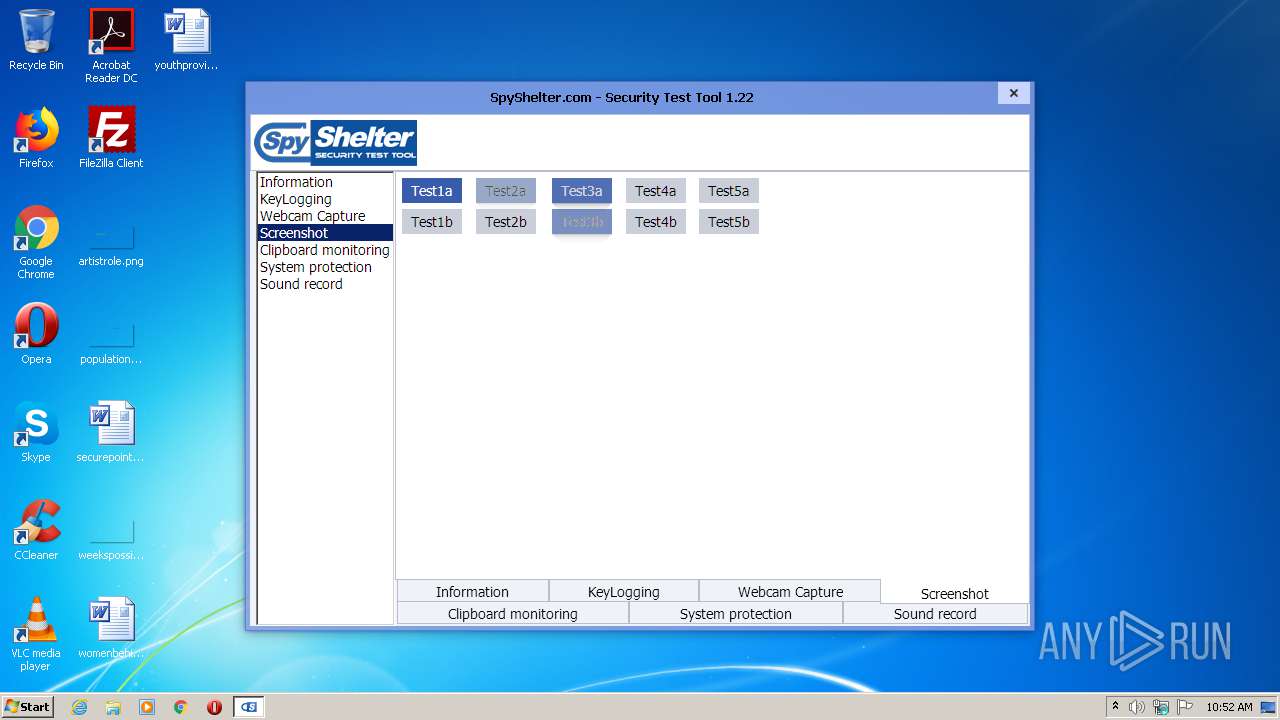Open Opera browser desktop shortcut
Viewport: 1280px width, 720px height.
coord(36,334)
